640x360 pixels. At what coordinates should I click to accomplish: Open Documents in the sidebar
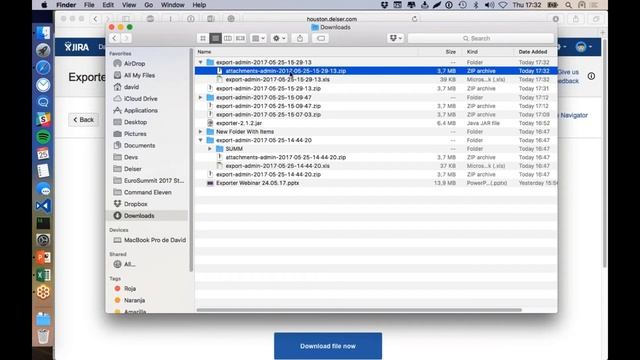pos(139,146)
